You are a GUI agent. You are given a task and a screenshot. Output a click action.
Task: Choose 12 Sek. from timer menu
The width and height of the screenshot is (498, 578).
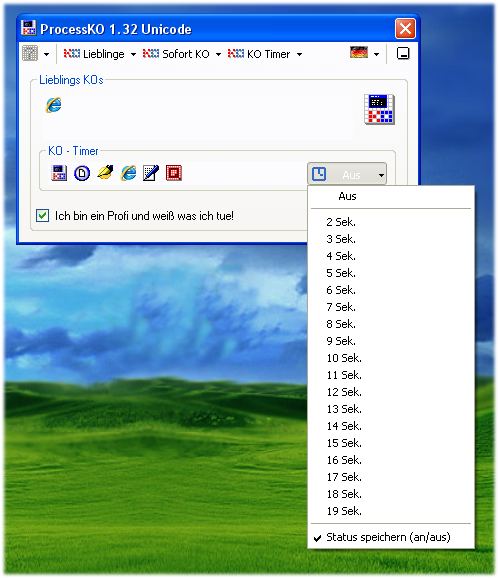click(x=391, y=392)
